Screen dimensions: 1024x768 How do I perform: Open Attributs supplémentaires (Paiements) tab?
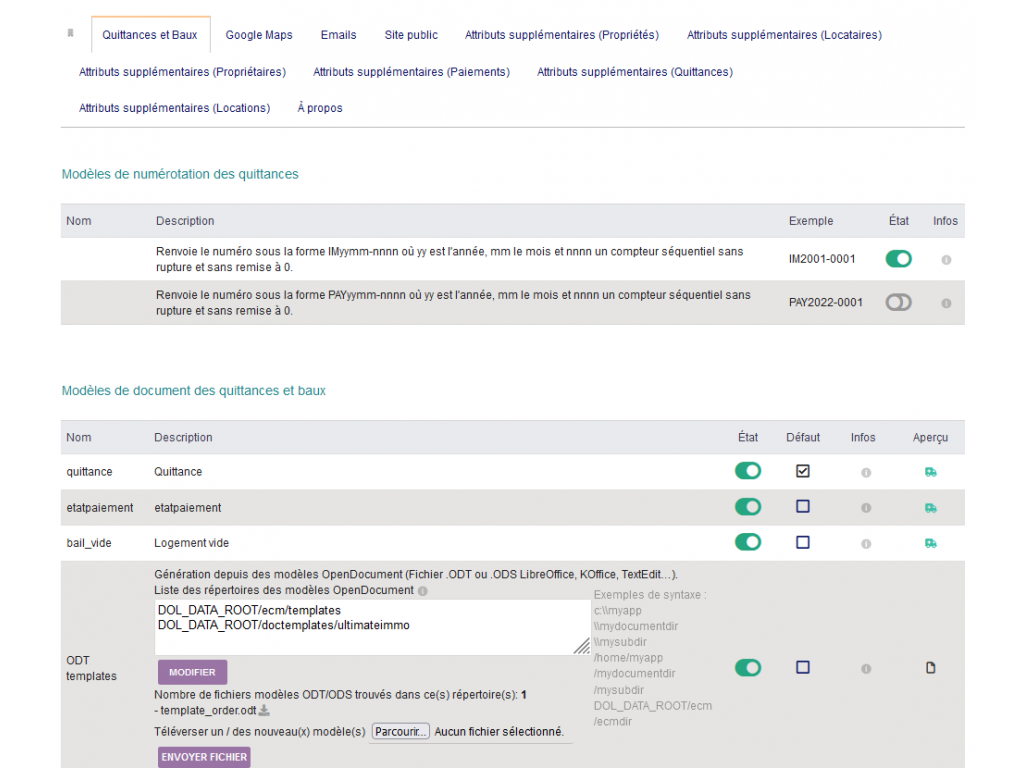411,72
